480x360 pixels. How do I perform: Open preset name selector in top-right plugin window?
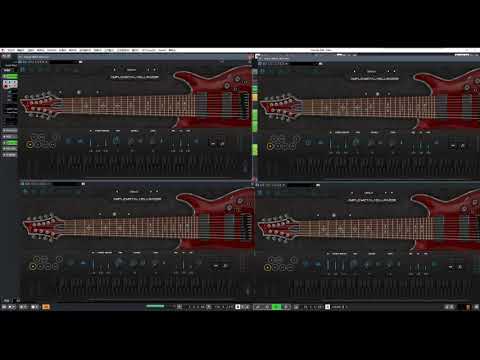(x=371, y=71)
